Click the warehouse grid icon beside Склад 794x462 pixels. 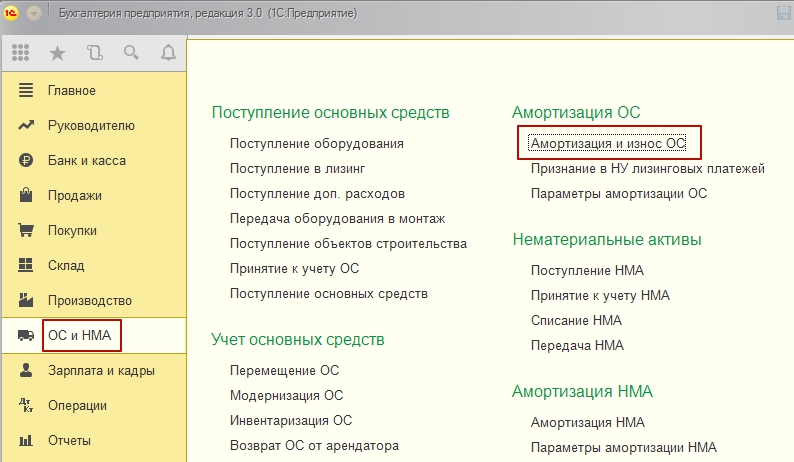(x=25, y=265)
